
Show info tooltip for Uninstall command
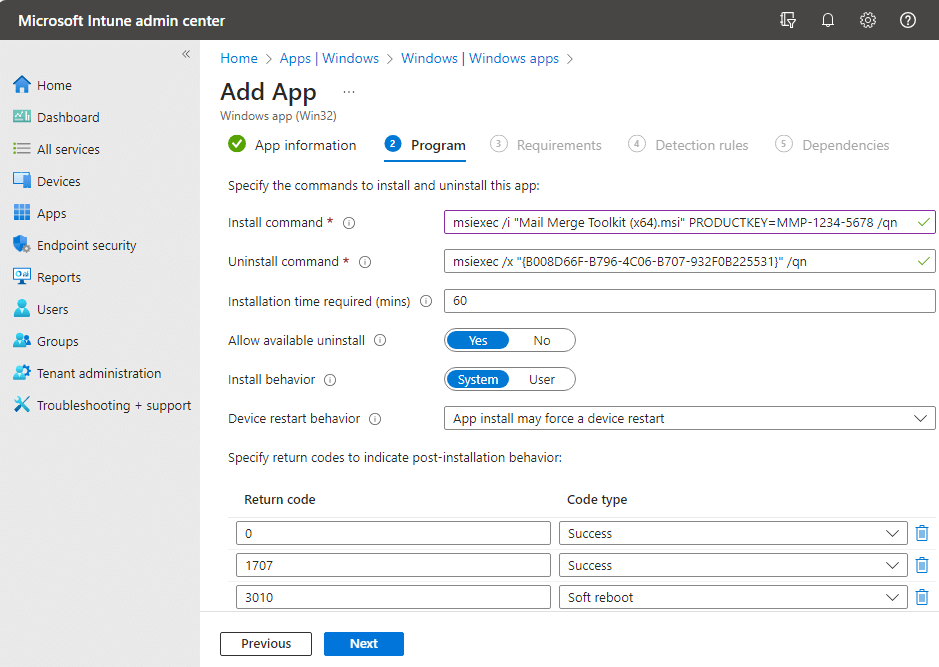click(x=365, y=262)
